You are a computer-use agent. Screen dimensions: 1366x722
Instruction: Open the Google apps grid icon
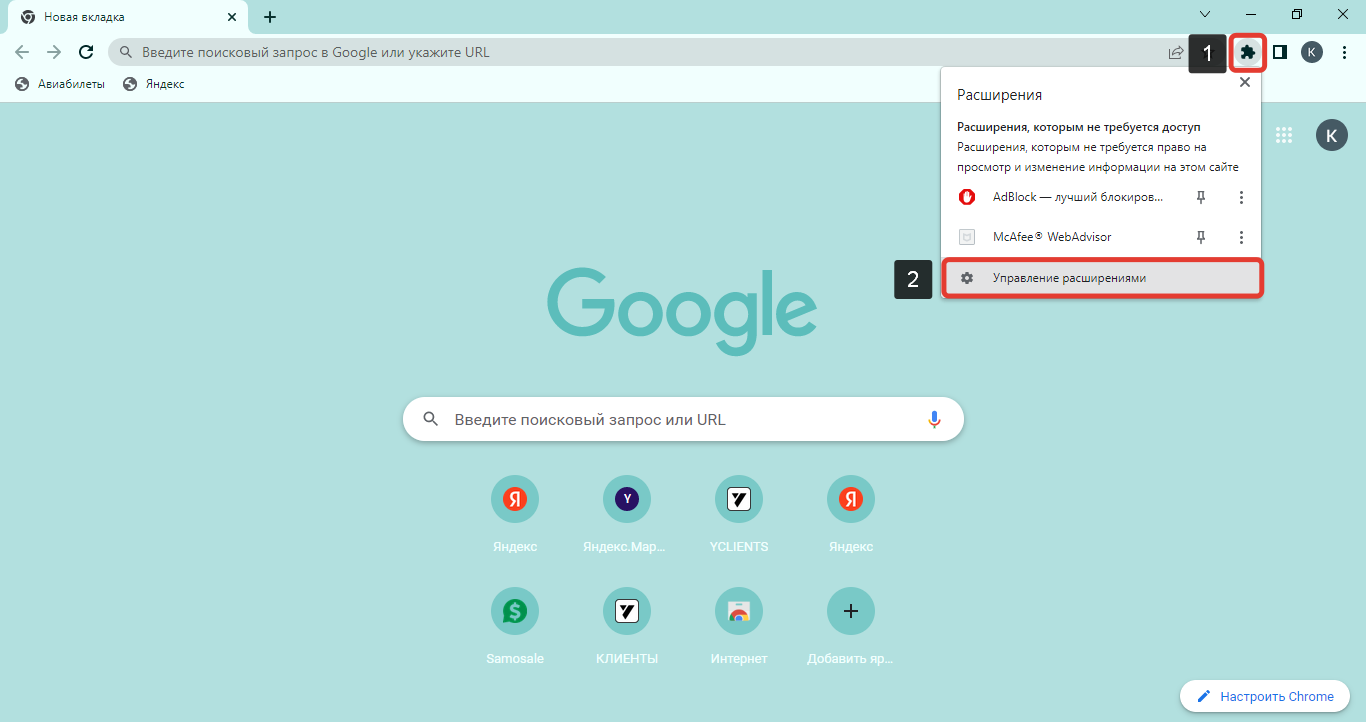(x=1284, y=135)
